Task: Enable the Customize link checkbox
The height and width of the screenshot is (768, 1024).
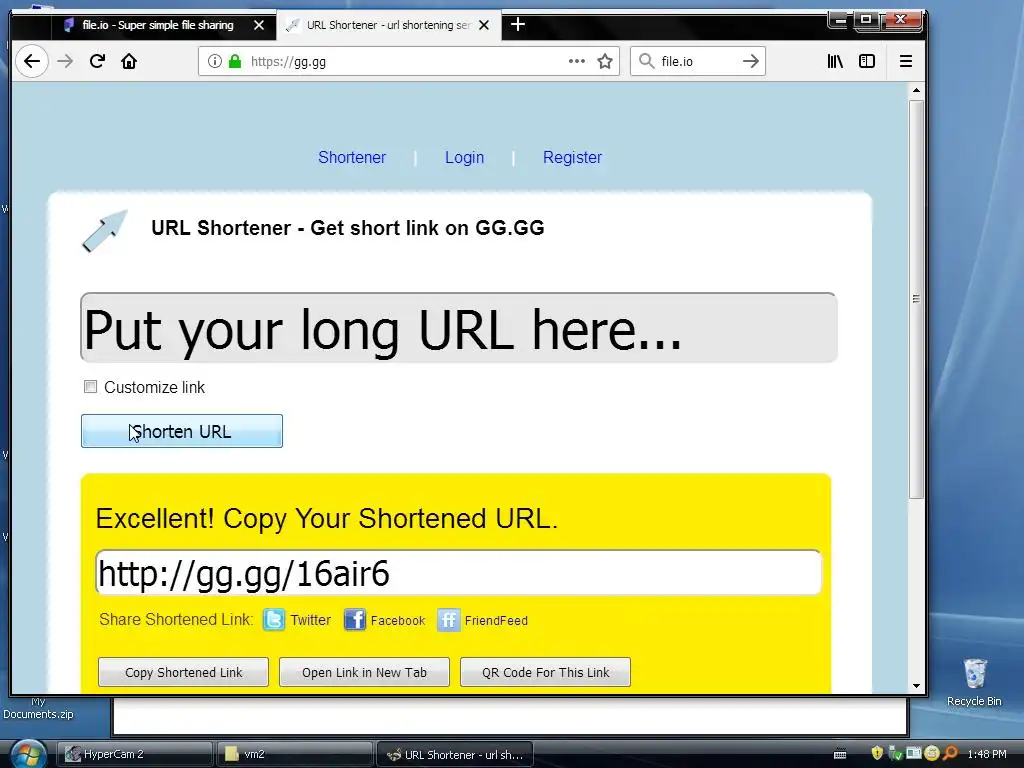Action: tap(90, 387)
